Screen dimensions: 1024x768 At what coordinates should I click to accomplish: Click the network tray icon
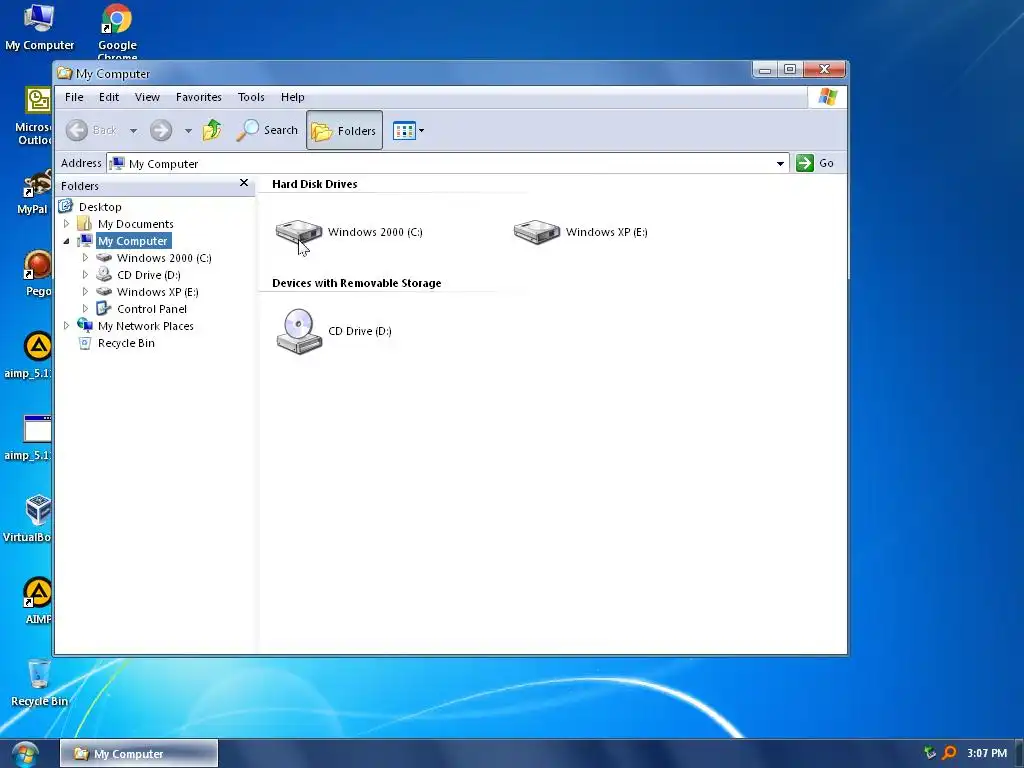point(930,753)
